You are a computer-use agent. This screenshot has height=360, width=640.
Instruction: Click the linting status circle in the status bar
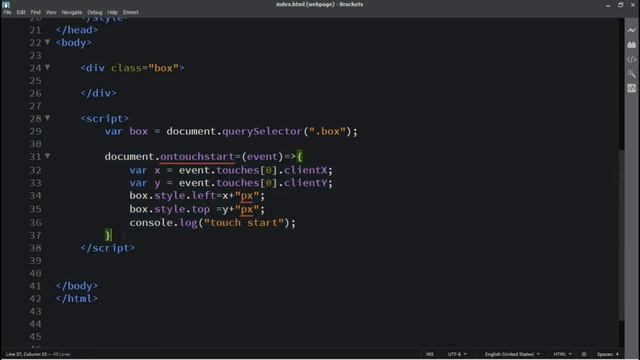tap(584, 354)
